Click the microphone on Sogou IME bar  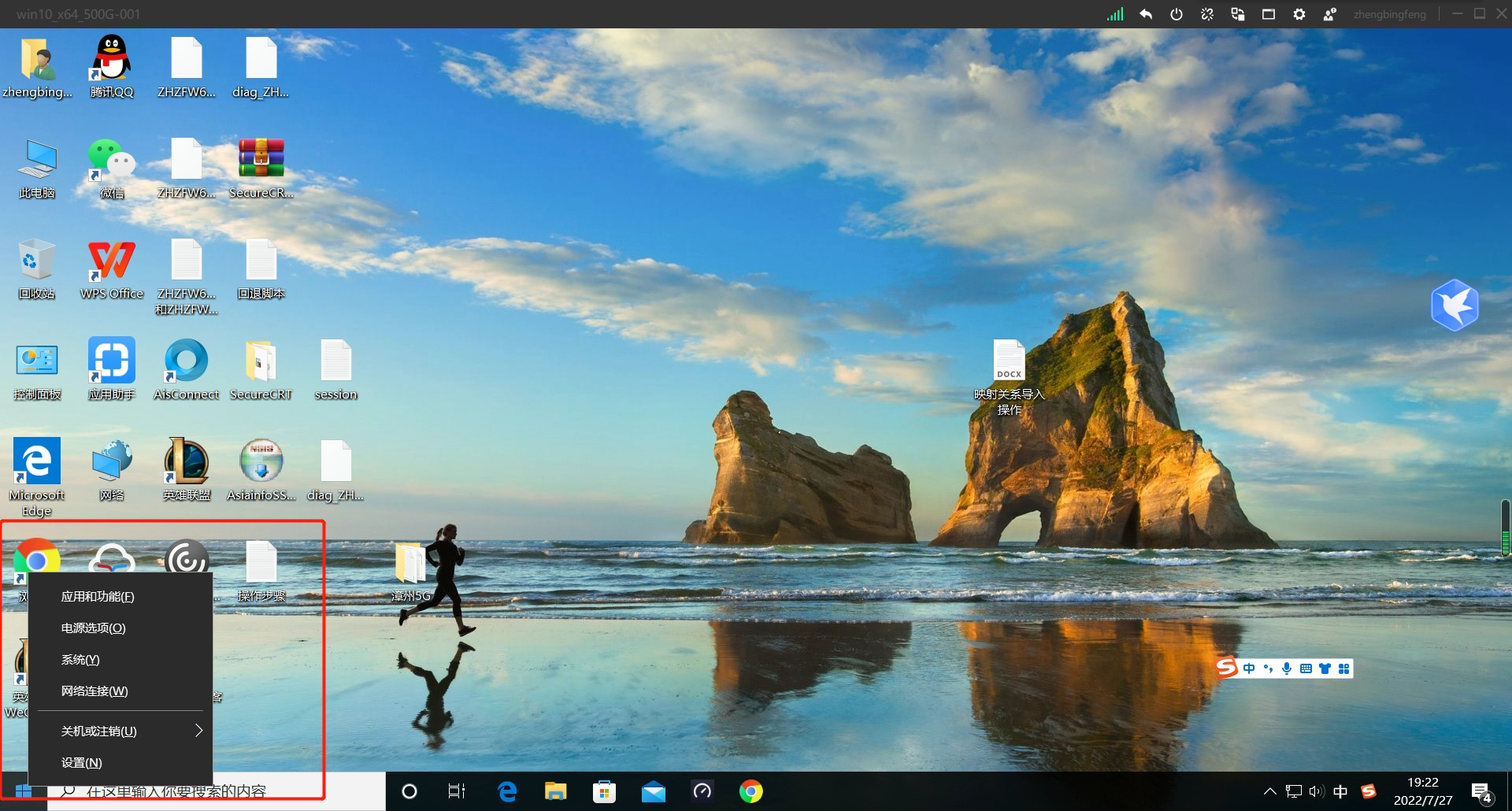(1287, 668)
